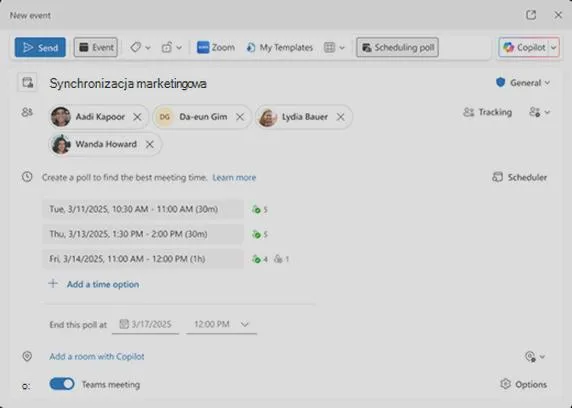Viewport: 572px width, 408px height.
Task: Toggle the Scheduling poll button
Action: pos(397,47)
